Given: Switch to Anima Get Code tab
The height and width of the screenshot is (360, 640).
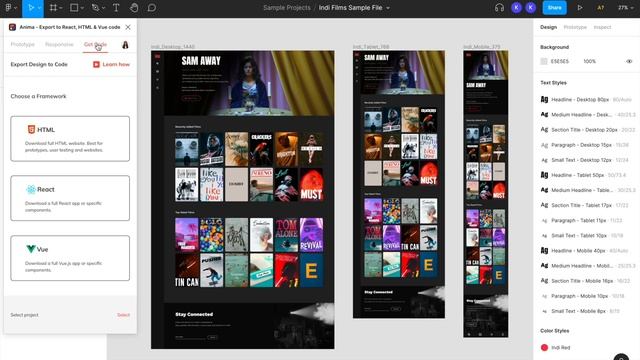Looking at the screenshot, I should (96, 44).
